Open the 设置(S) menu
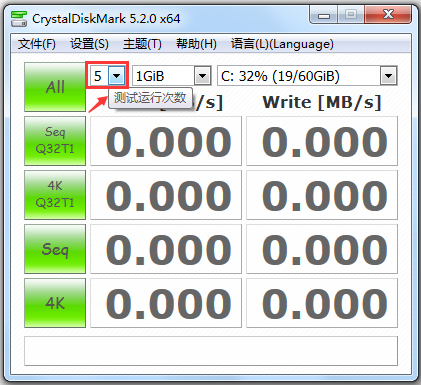 click(x=89, y=44)
